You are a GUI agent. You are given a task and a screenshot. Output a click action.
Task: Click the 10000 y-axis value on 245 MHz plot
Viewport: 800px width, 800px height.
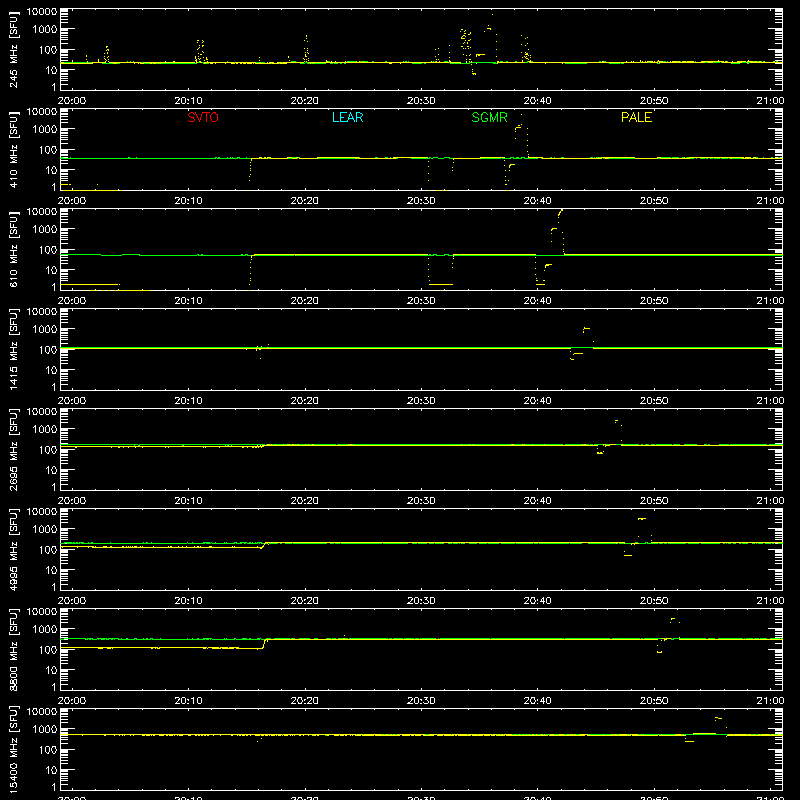tap(42, 12)
